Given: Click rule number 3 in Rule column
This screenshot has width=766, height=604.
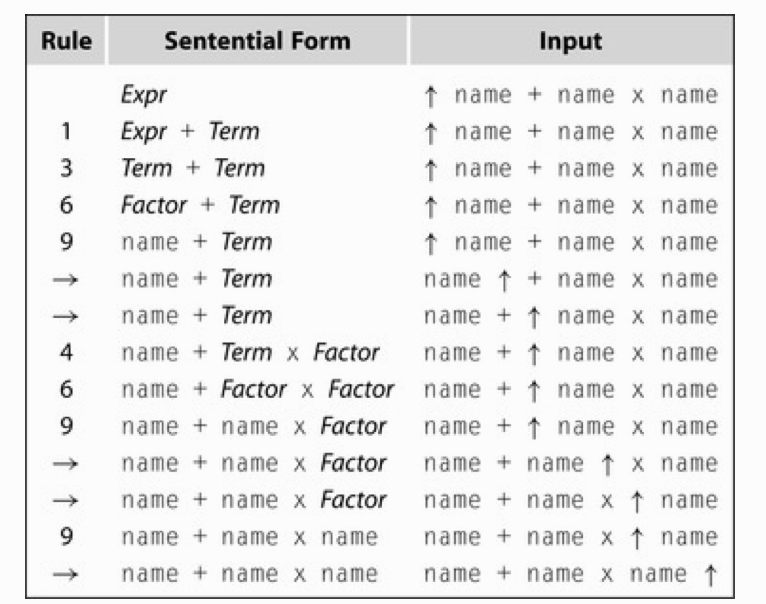Looking at the screenshot, I should 66,168.
